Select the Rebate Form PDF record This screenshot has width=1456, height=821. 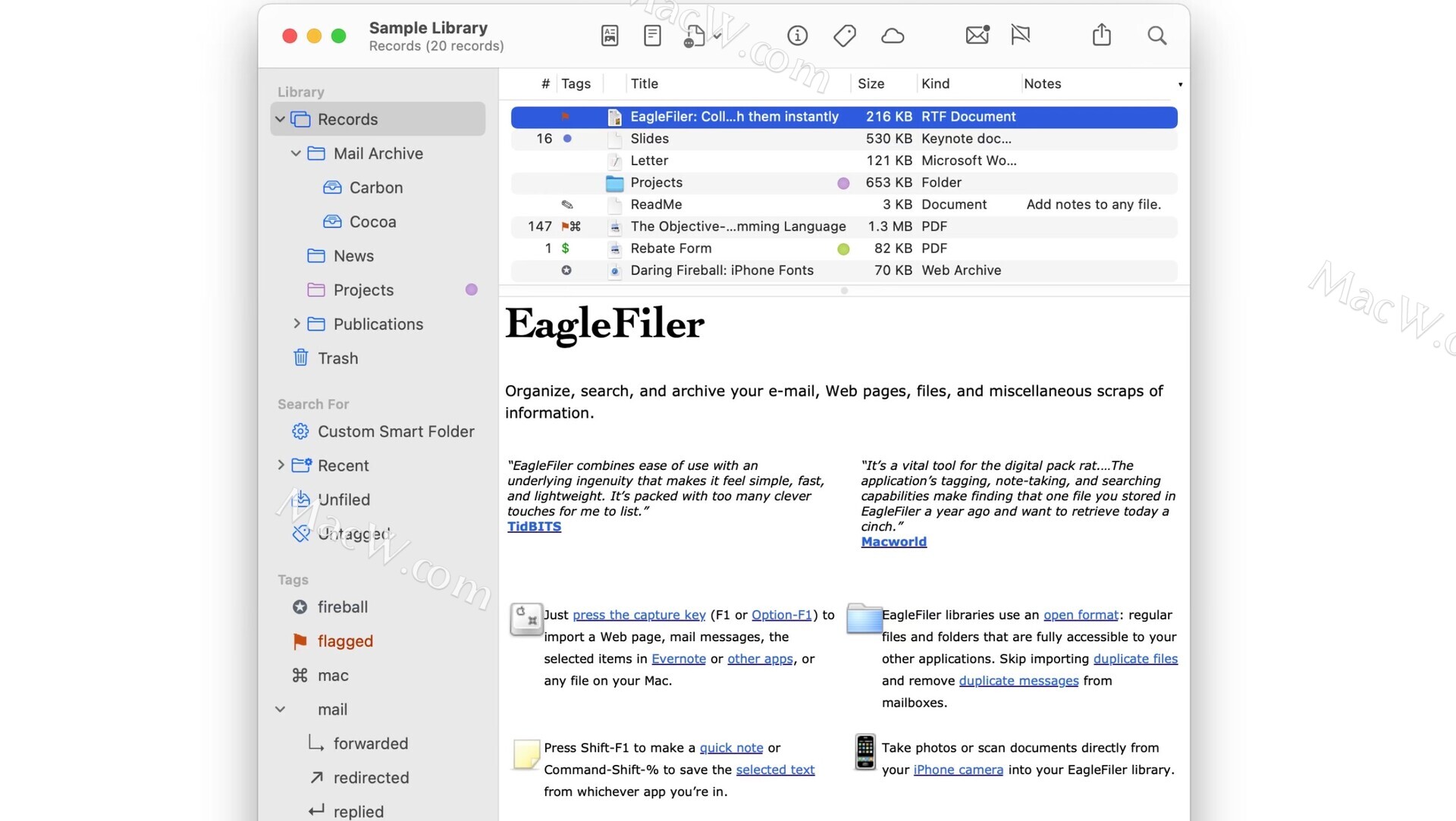tap(670, 248)
